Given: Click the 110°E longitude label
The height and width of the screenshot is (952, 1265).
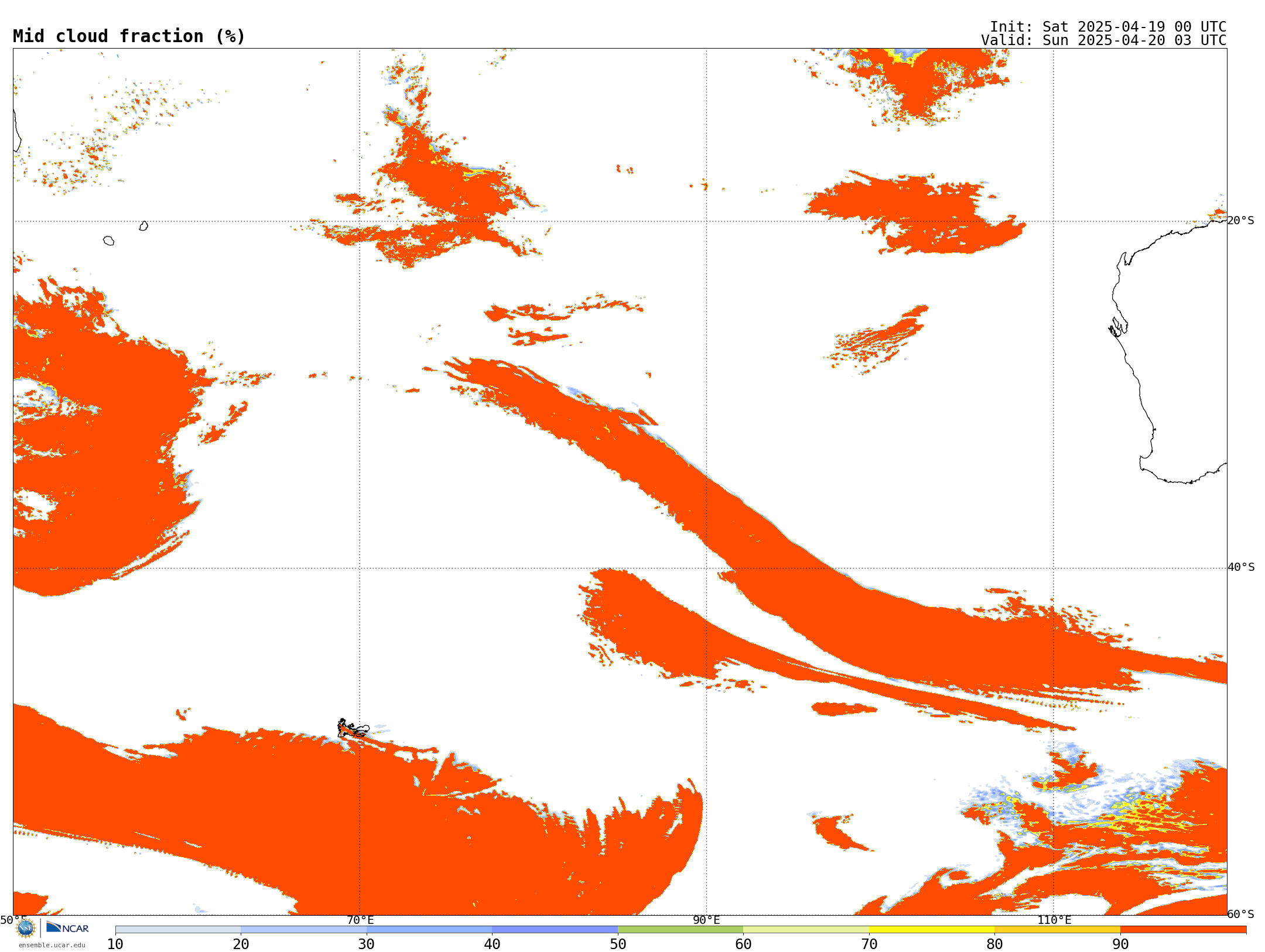Looking at the screenshot, I should point(1054,920).
